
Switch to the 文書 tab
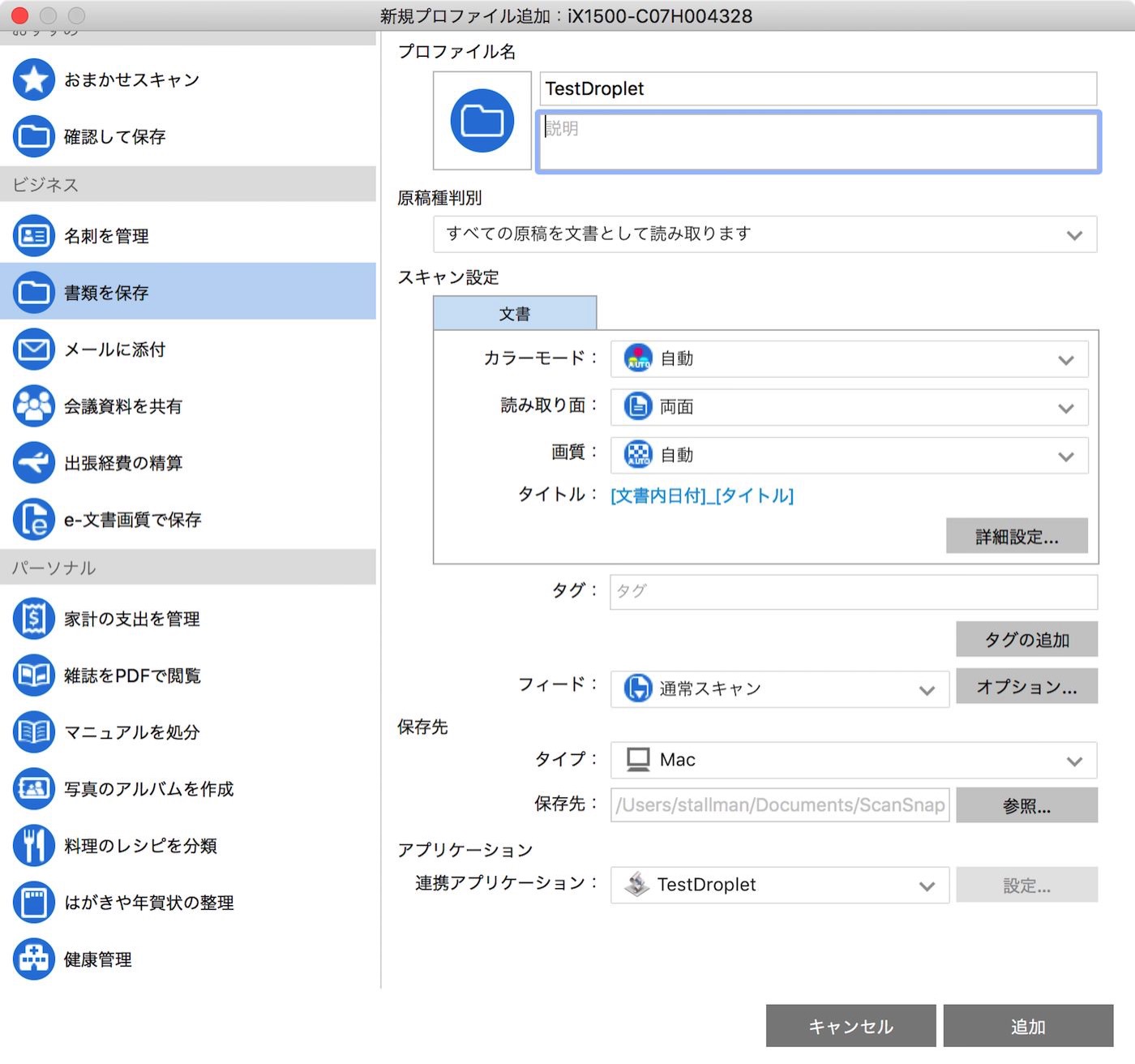pyautogui.click(x=515, y=313)
